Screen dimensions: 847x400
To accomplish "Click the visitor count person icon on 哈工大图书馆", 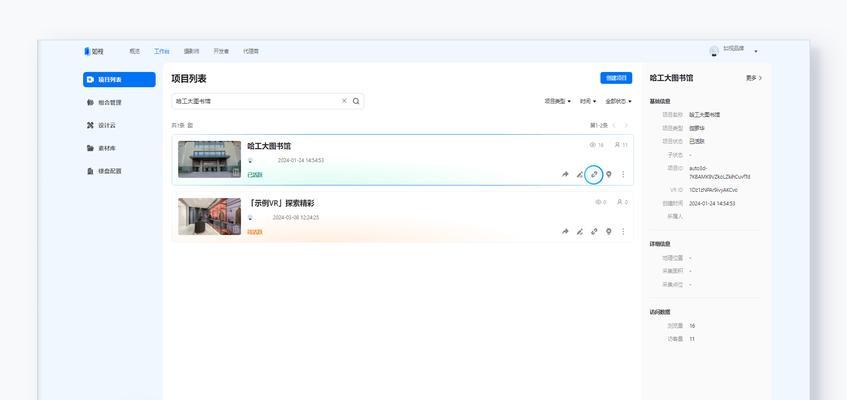I will (617, 145).
